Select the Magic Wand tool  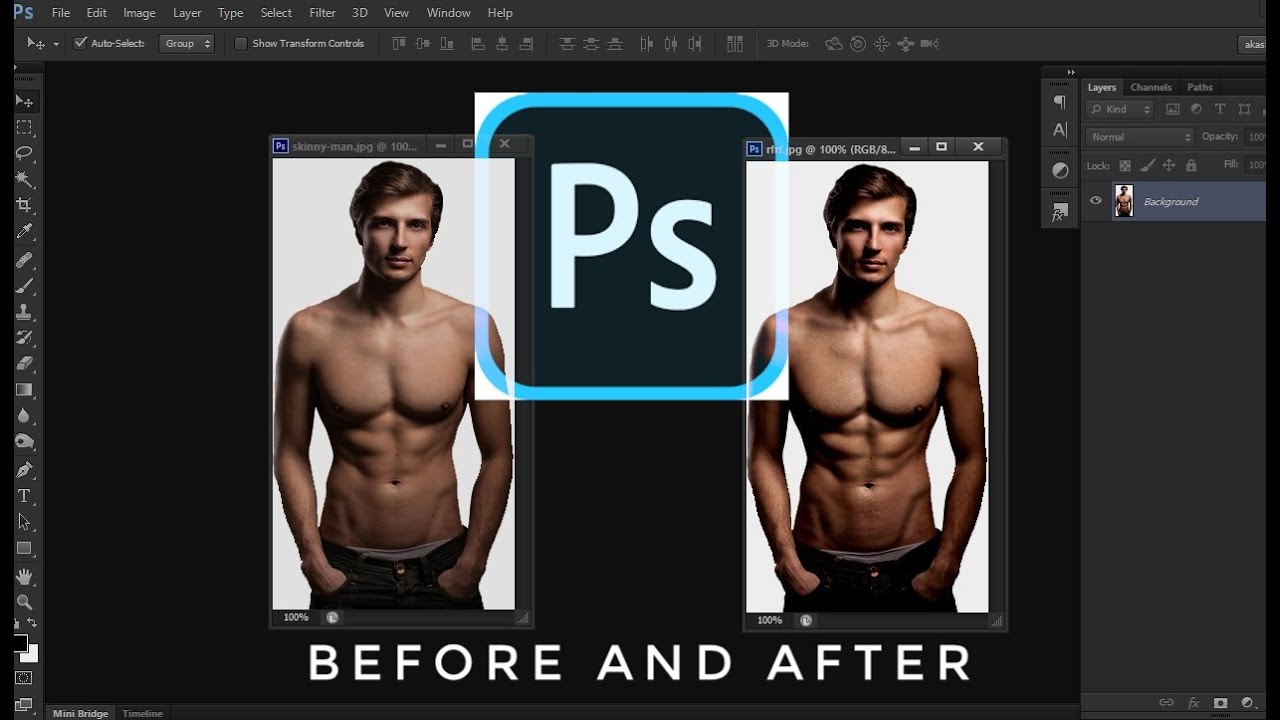tap(24, 180)
